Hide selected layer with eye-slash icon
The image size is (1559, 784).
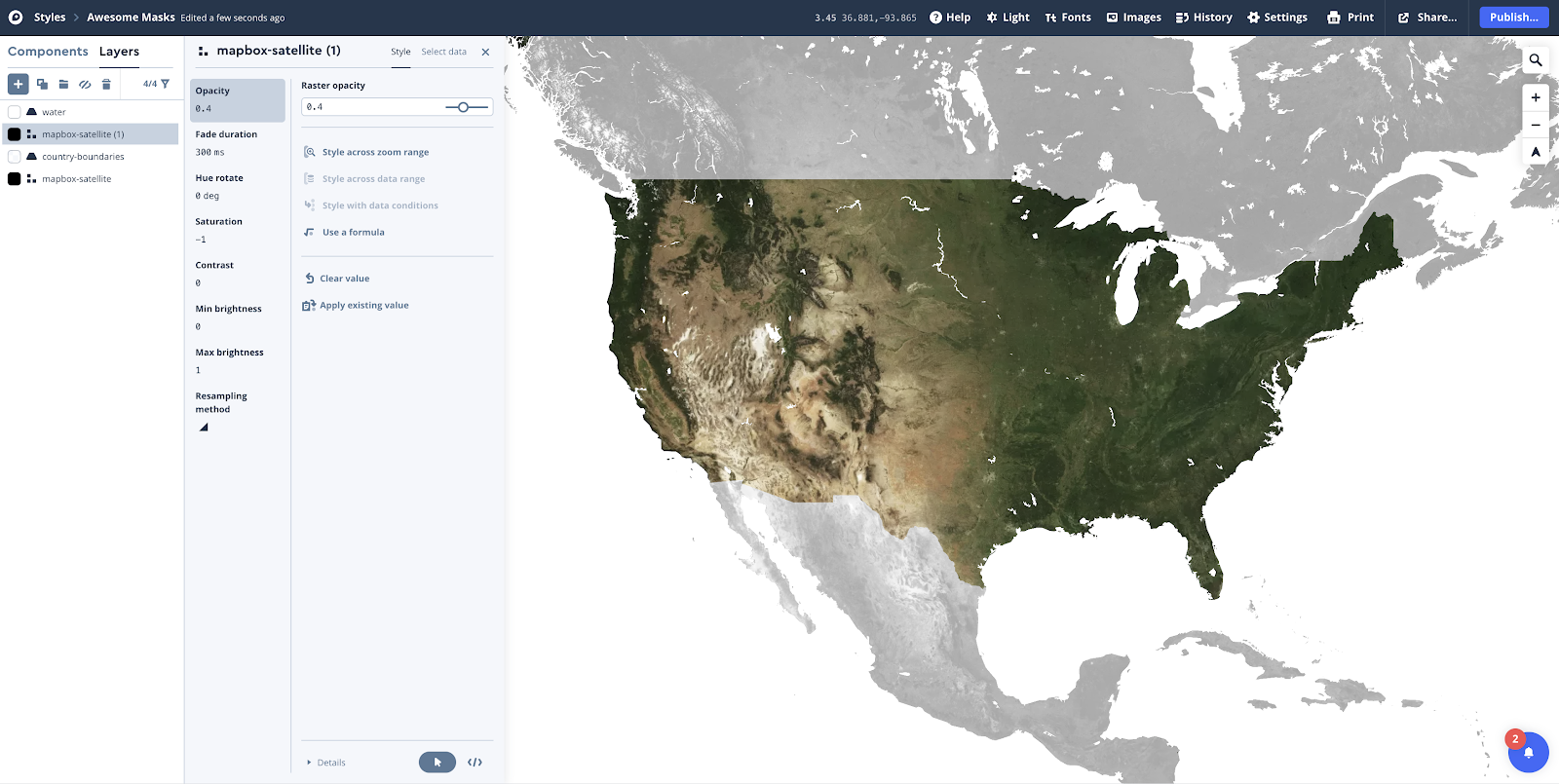[x=85, y=84]
